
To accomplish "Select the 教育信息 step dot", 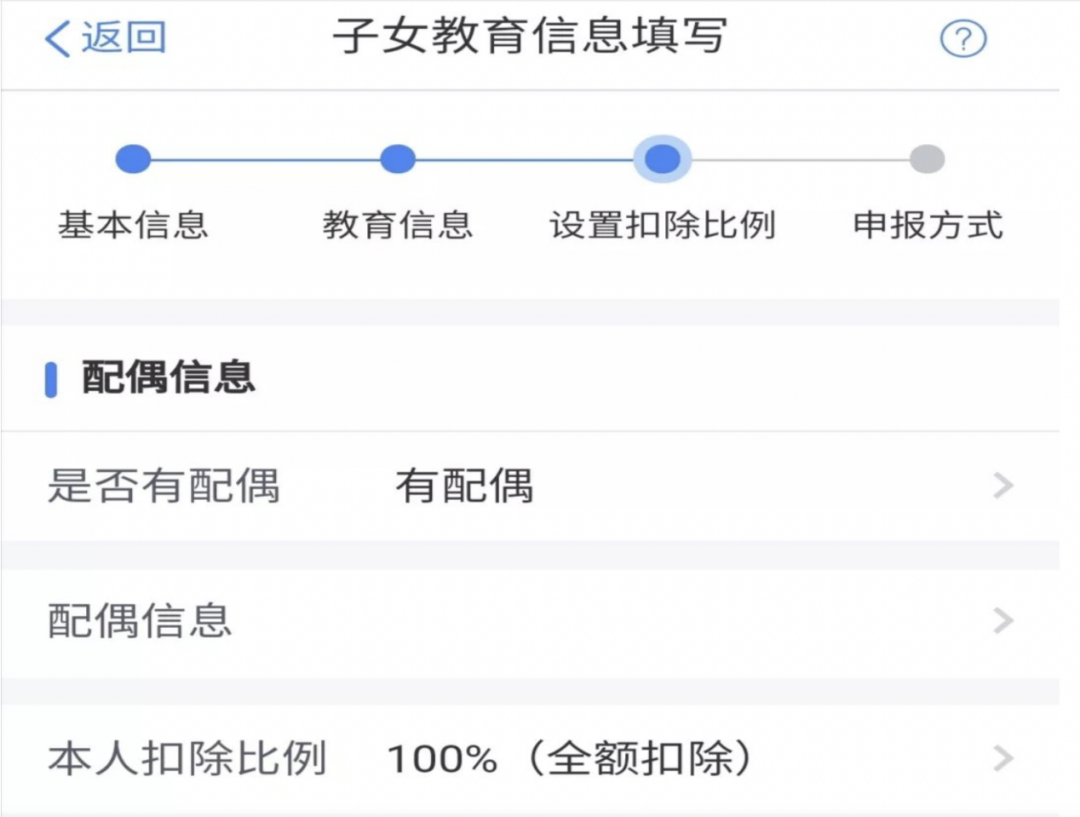I will (x=398, y=159).
